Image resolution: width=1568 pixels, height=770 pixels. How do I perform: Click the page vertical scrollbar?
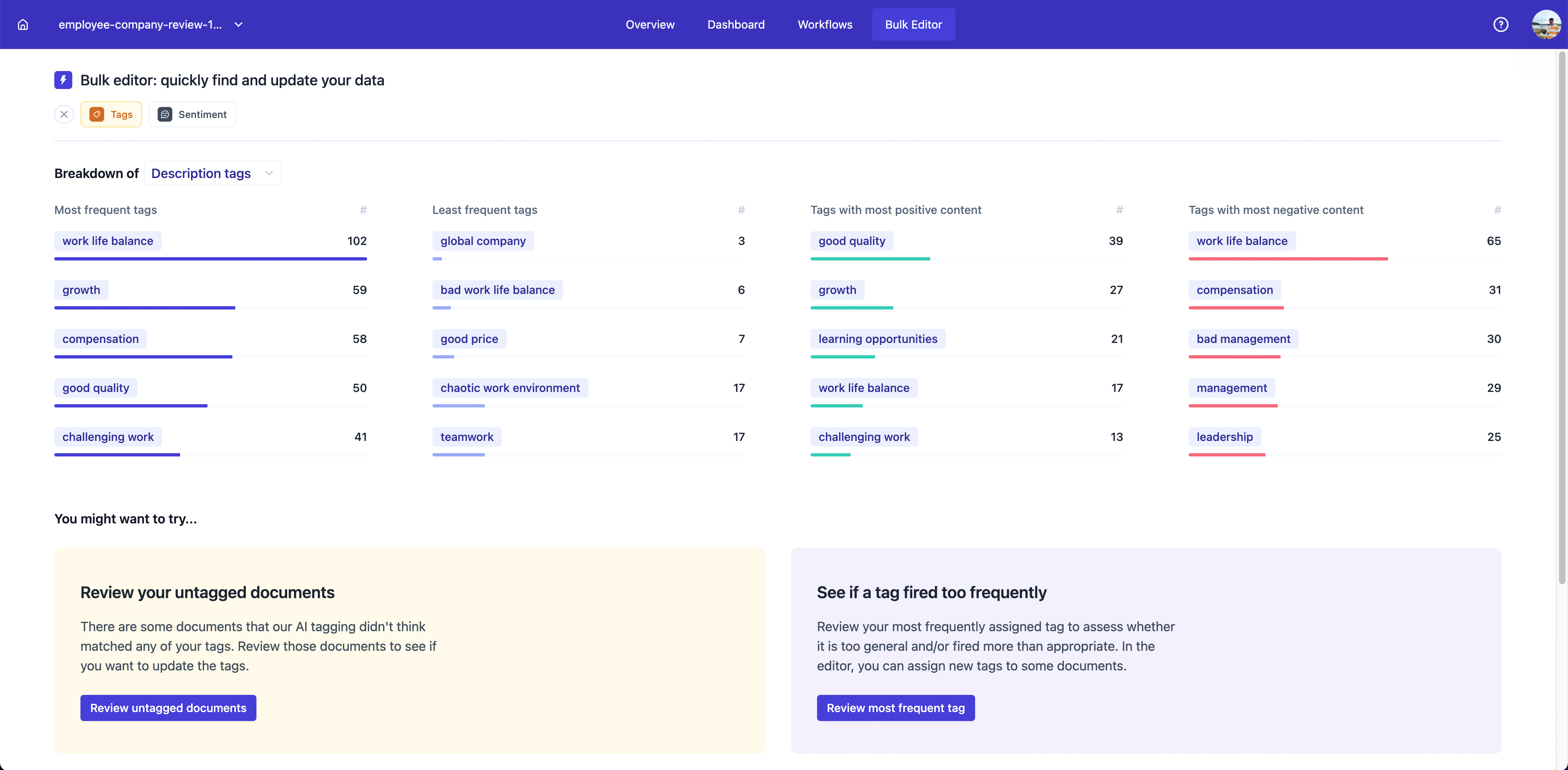1561,316
